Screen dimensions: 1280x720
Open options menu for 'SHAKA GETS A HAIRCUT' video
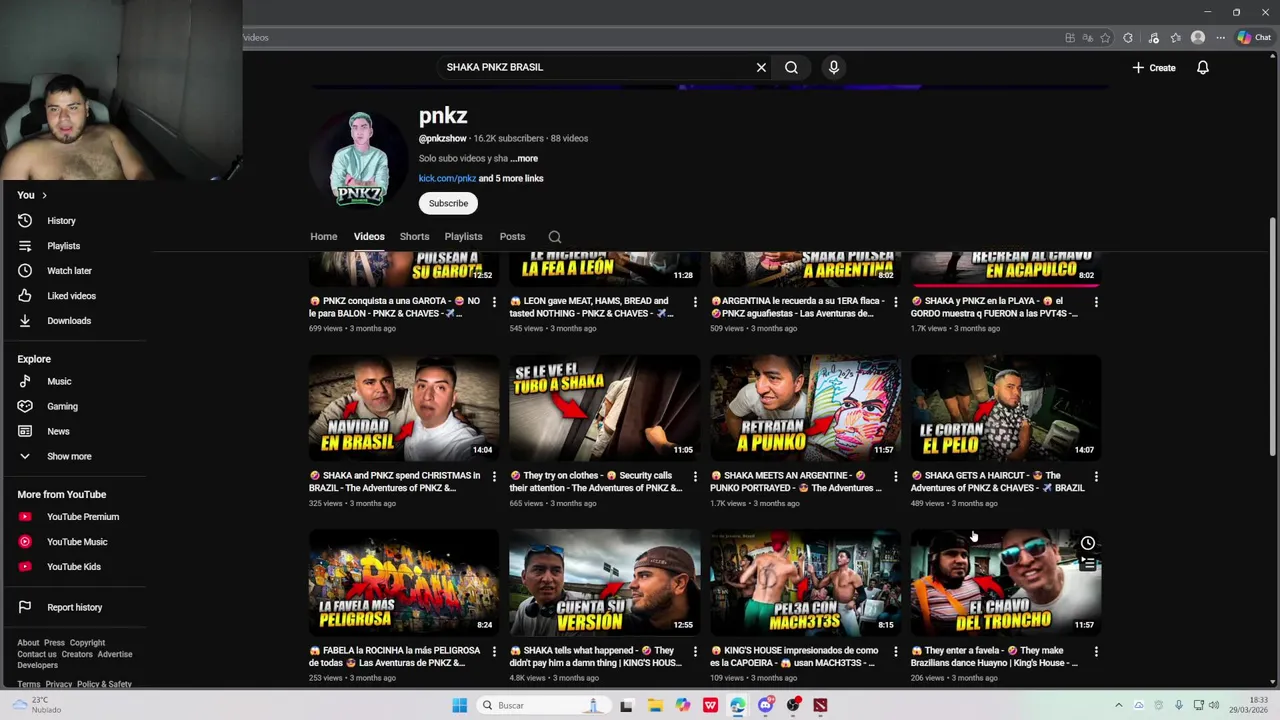pyautogui.click(x=1096, y=476)
